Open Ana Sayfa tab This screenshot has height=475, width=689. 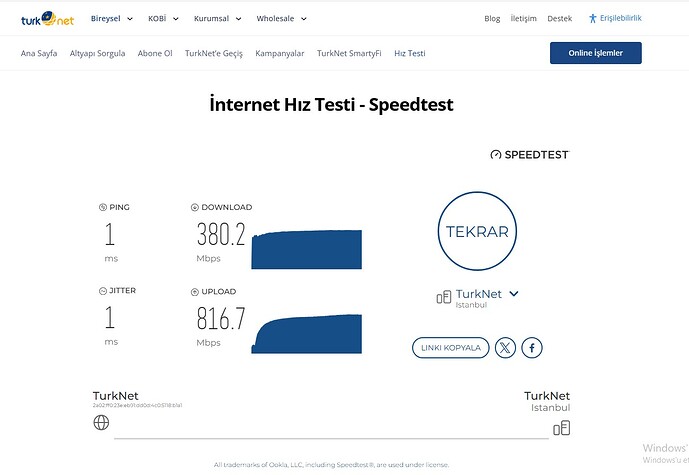coord(39,53)
